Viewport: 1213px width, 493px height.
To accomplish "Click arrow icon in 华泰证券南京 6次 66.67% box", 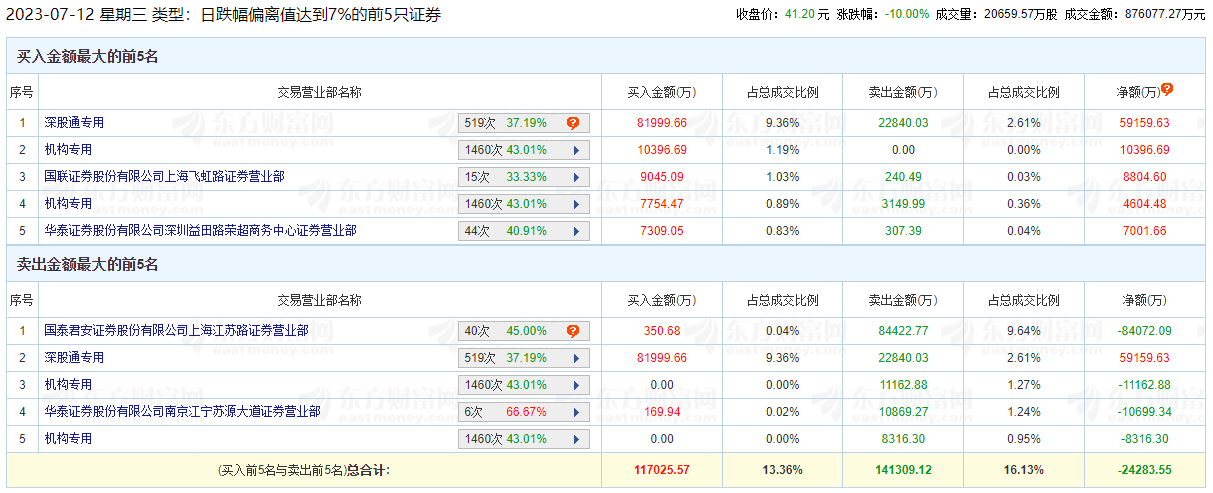I will coord(576,412).
